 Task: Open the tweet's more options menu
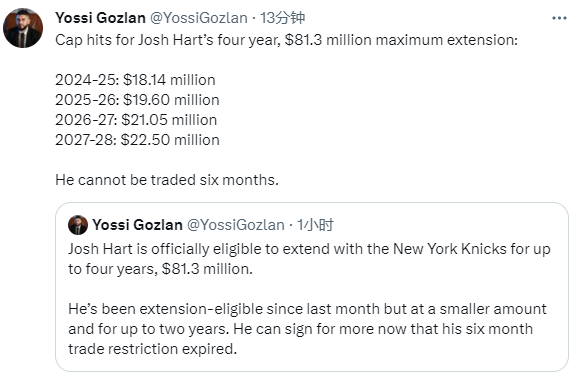pyautogui.click(x=559, y=18)
